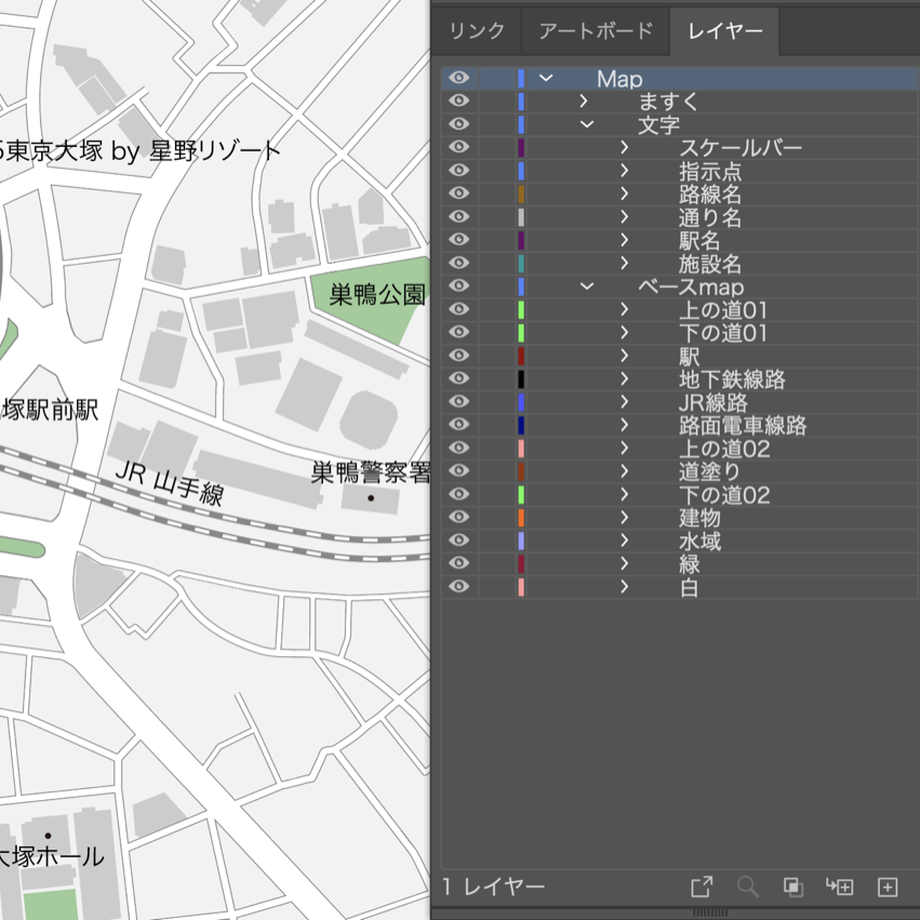Select the 路面電車線路 layer name
This screenshot has width=920, height=920.
click(743, 425)
